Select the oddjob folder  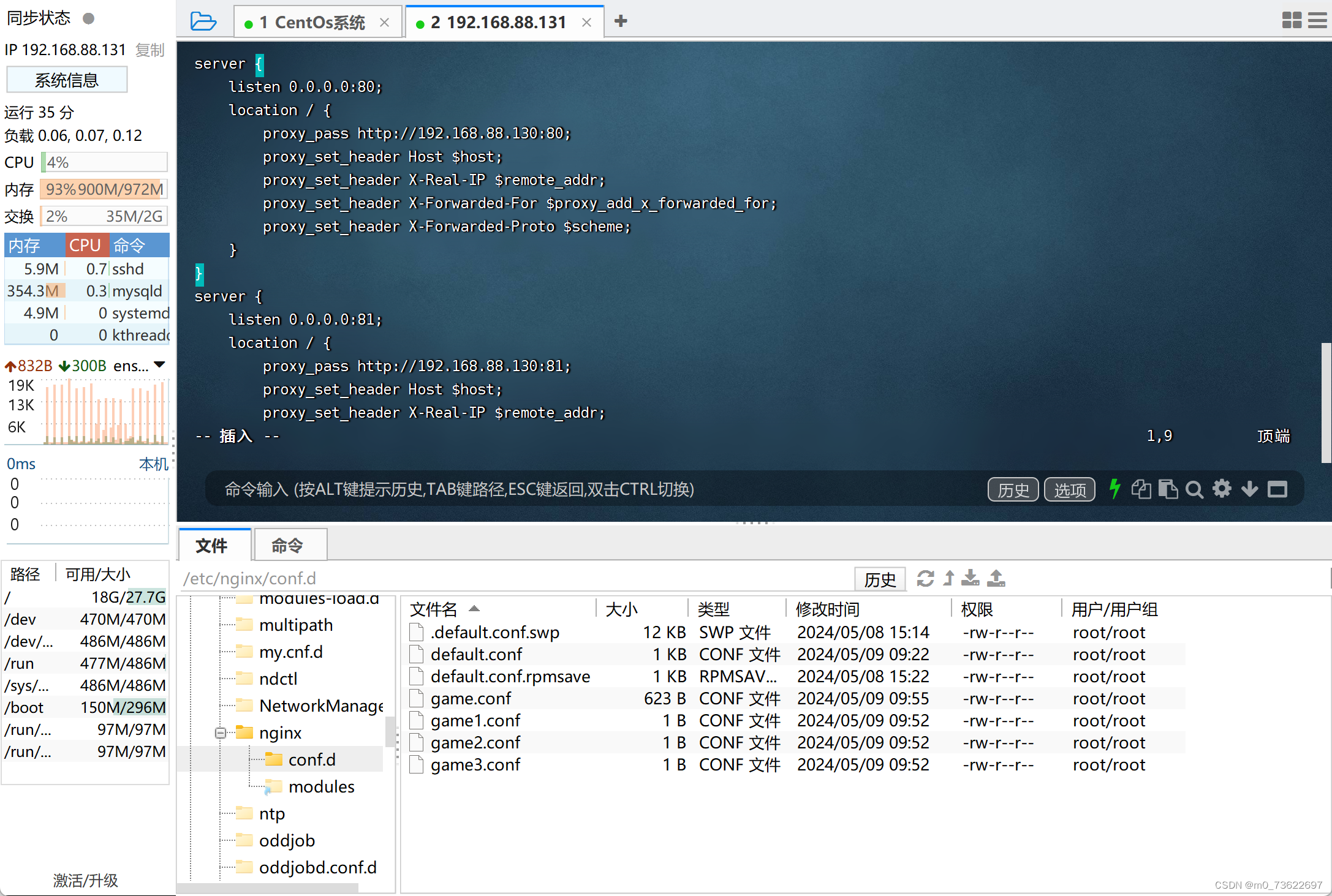(x=276, y=840)
